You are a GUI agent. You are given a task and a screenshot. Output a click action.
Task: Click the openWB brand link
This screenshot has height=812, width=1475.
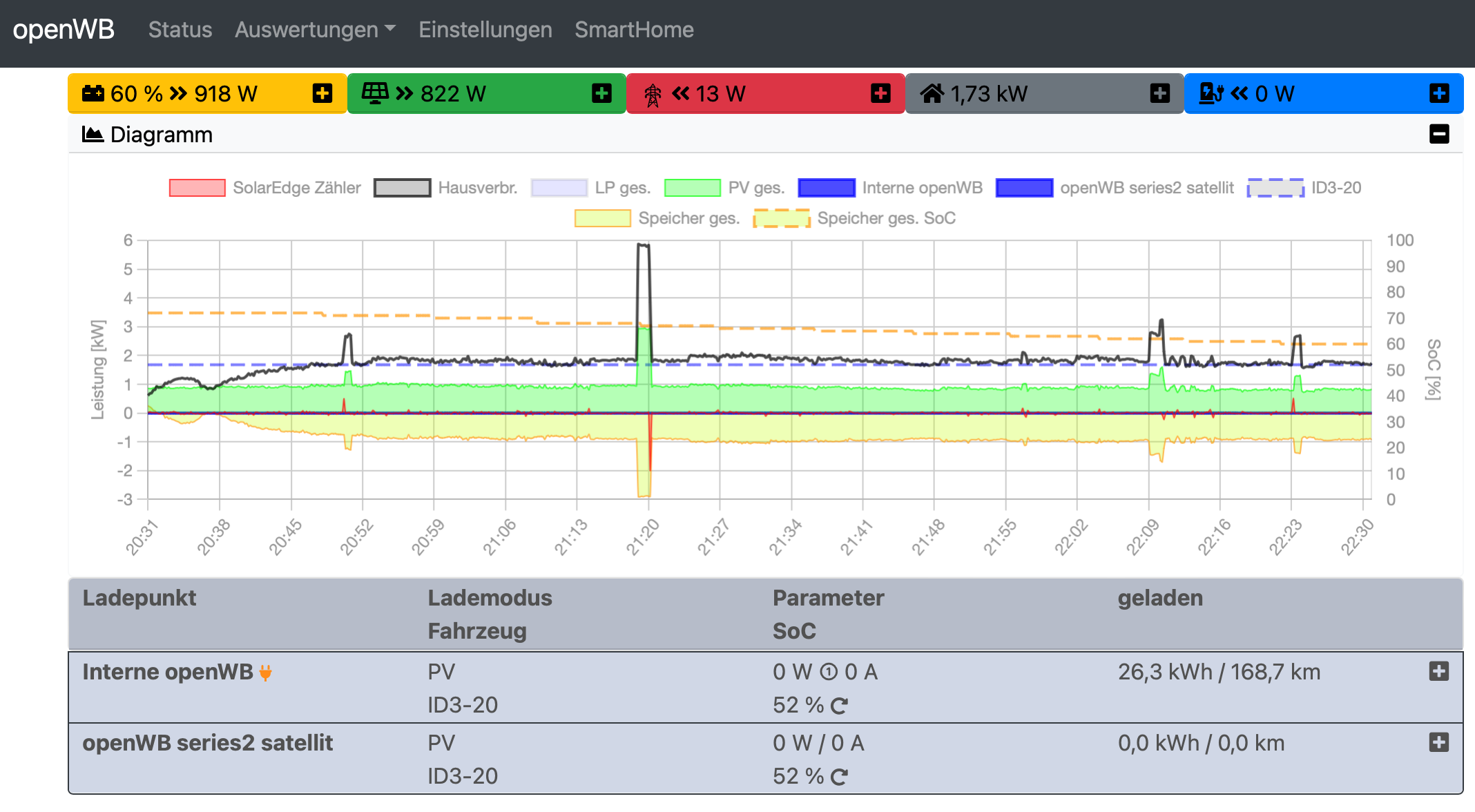tap(64, 30)
